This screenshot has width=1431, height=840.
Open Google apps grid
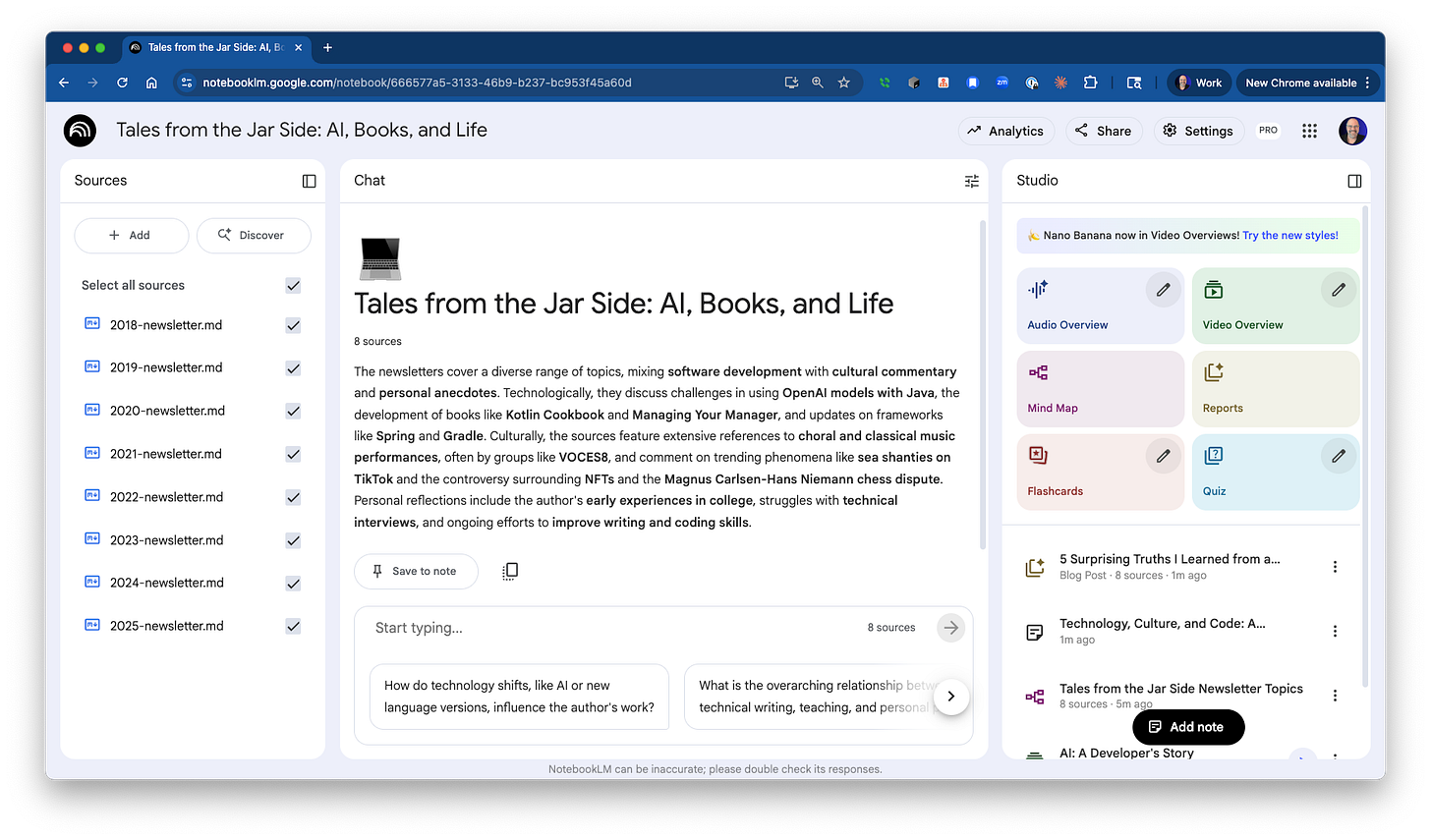1309,131
